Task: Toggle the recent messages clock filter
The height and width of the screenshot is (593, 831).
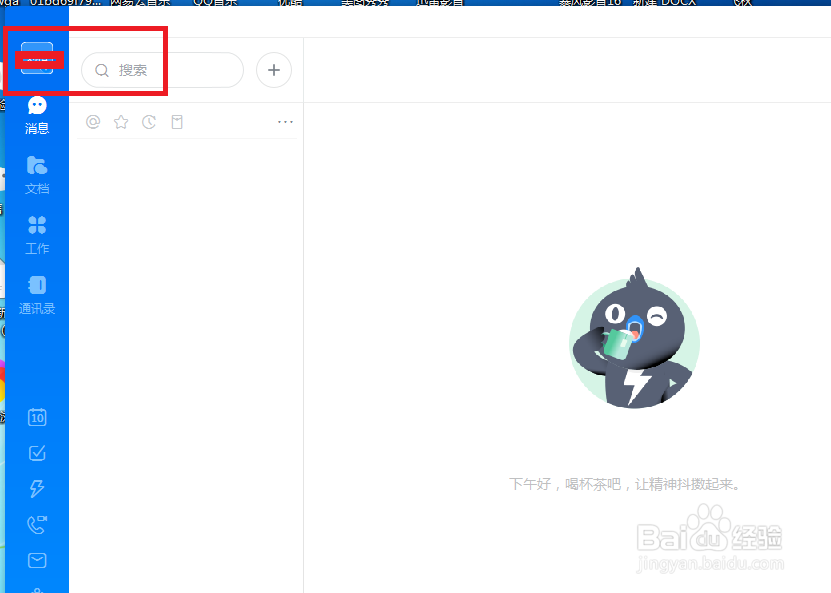Action: (x=149, y=121)
